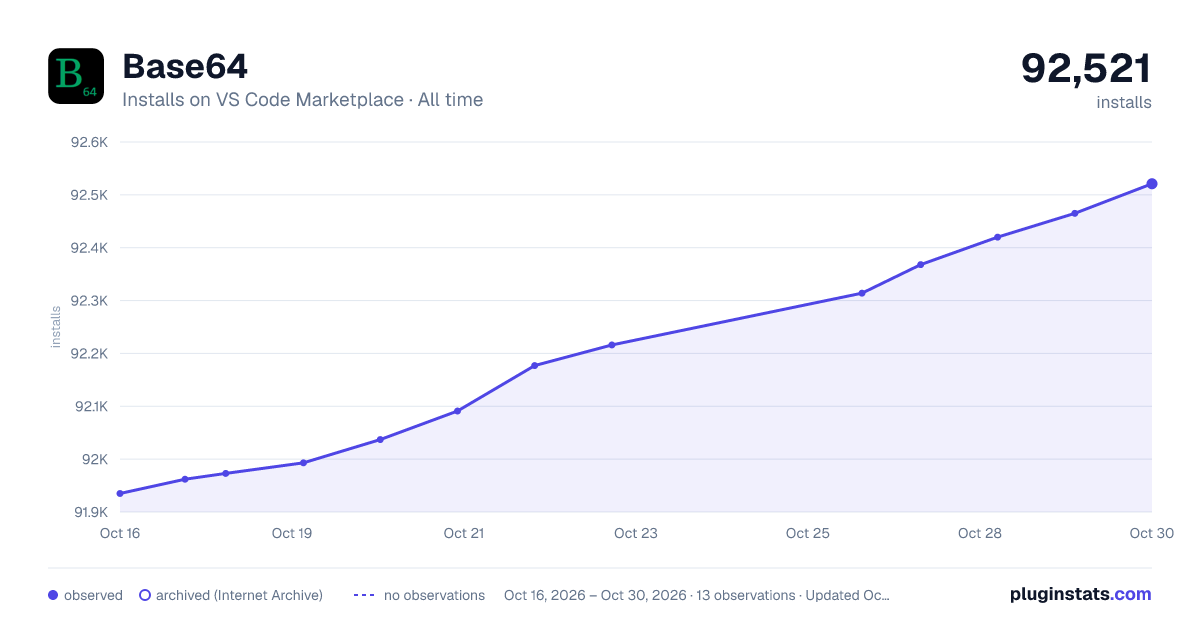Click the Oct 16 x-axis label

(x=120, y=533)
